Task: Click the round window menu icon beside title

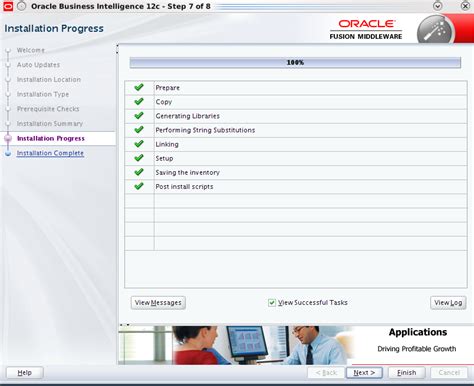Action: 22,6
